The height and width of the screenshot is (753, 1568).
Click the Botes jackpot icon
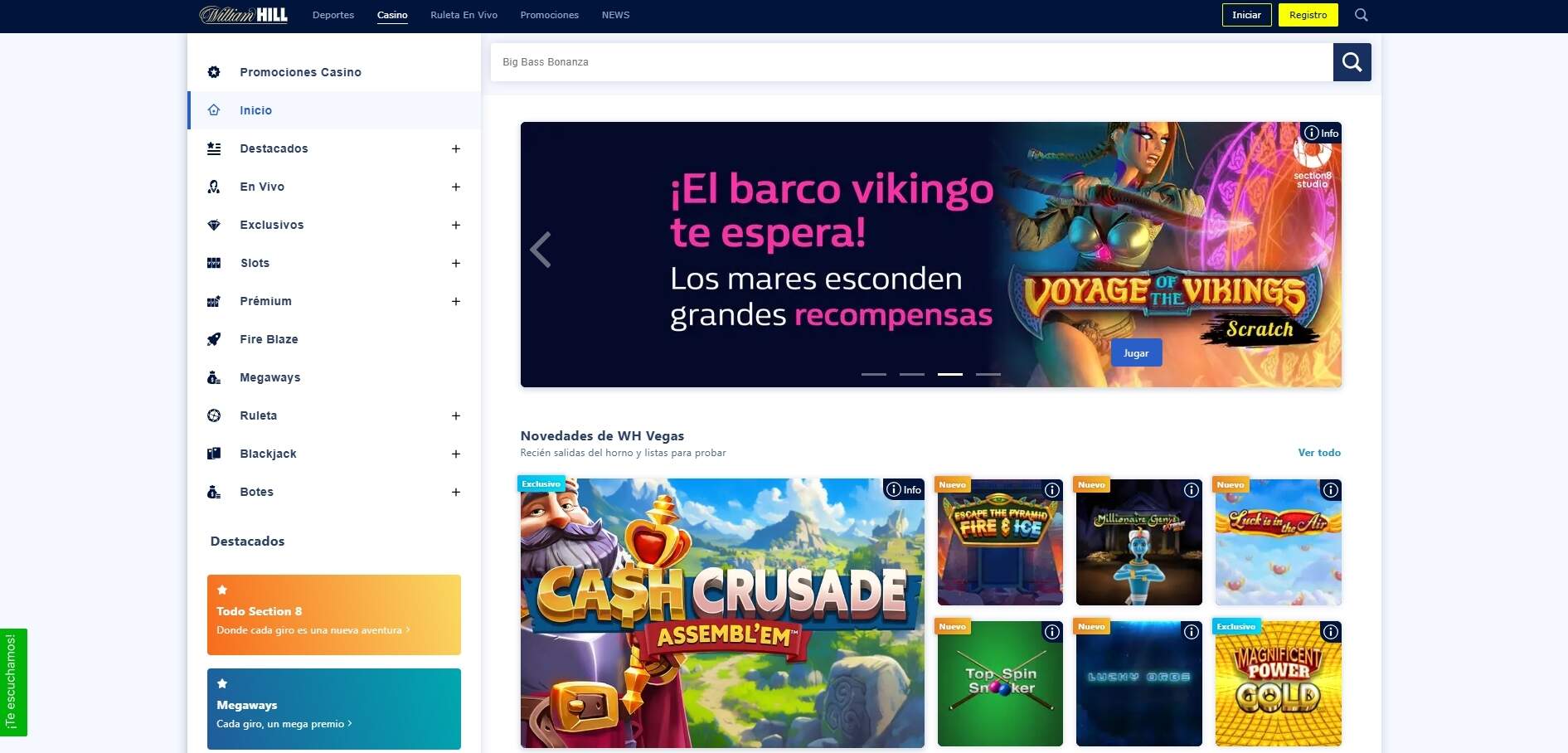[214, 492]
